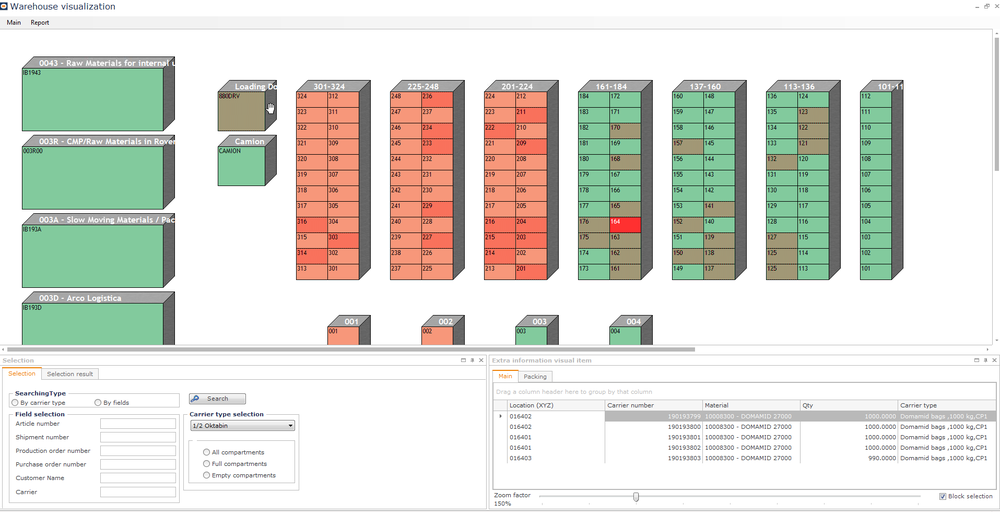1000x512 pixels.
Task: Float the Selection panel window
Action: pyautogui.click(x=463, y=360)
